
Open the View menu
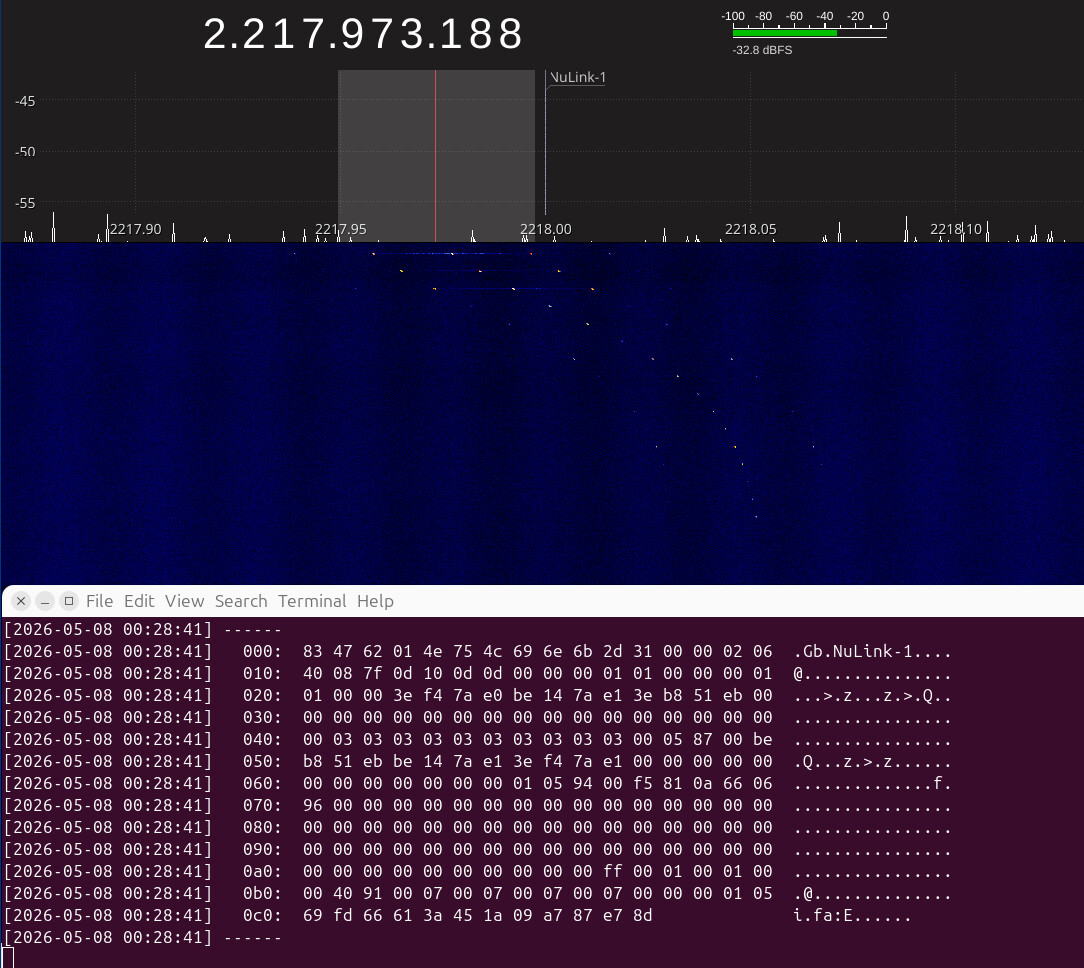pos(185,601)
